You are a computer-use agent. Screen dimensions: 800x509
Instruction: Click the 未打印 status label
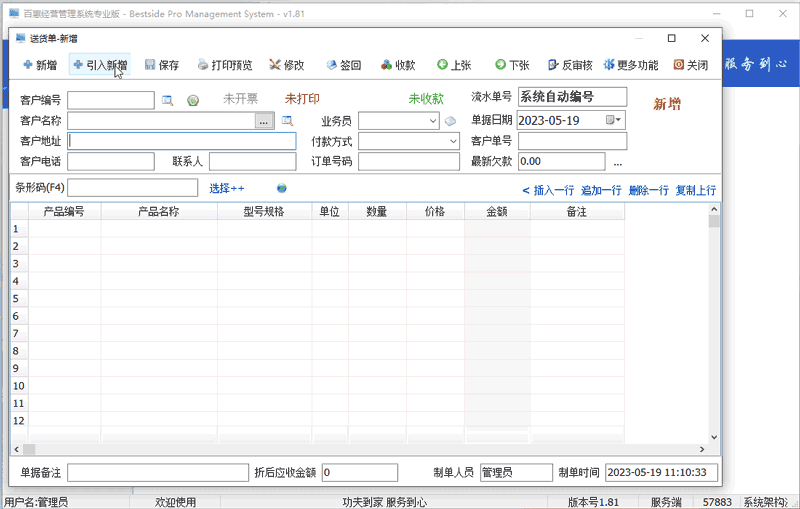click(302, 99)
